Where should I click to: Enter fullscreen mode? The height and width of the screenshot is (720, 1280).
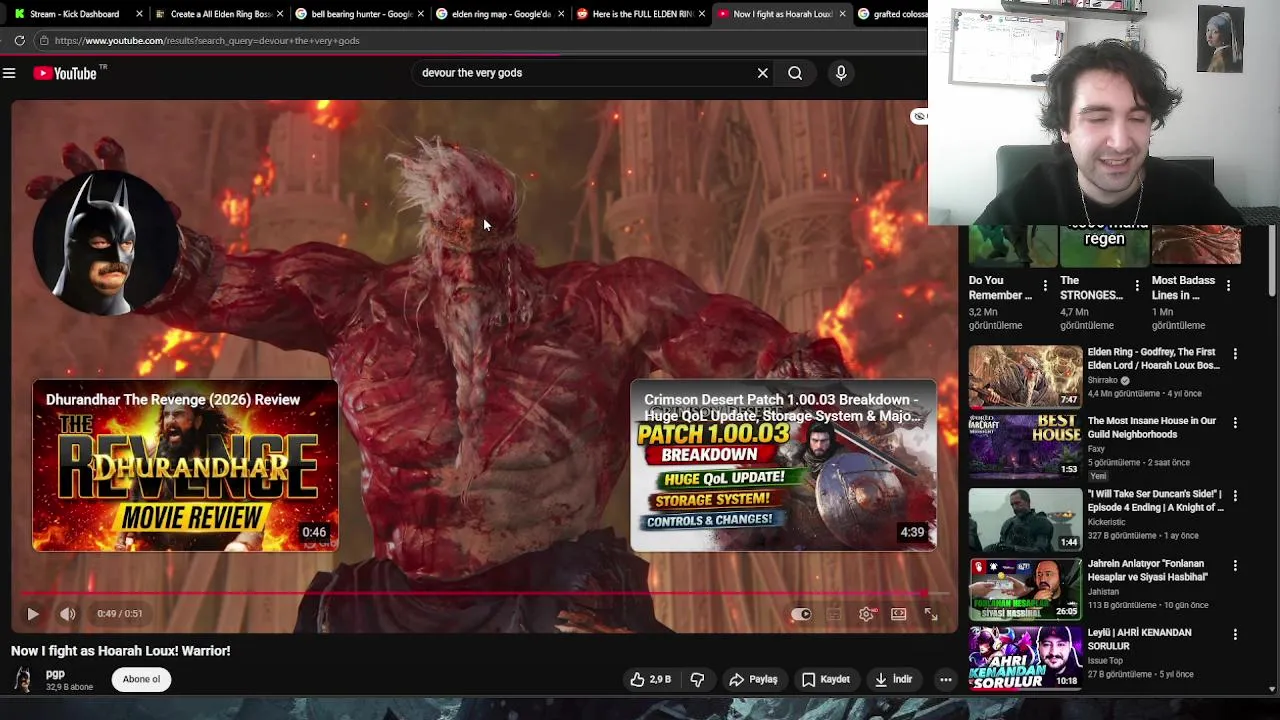[931, 614]
